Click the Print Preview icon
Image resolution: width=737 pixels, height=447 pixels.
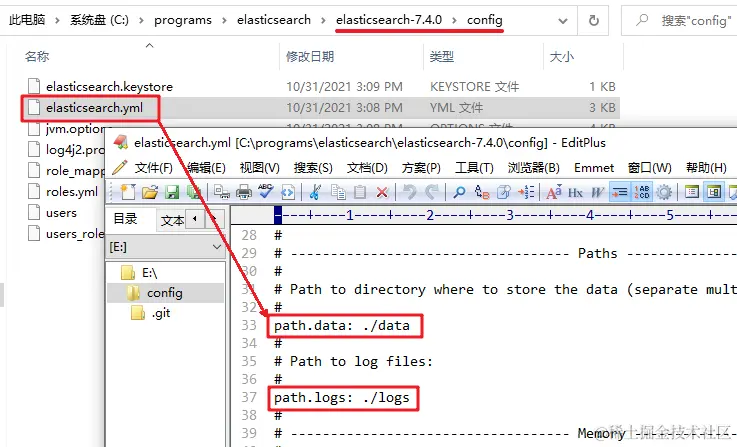pos(221,192)
